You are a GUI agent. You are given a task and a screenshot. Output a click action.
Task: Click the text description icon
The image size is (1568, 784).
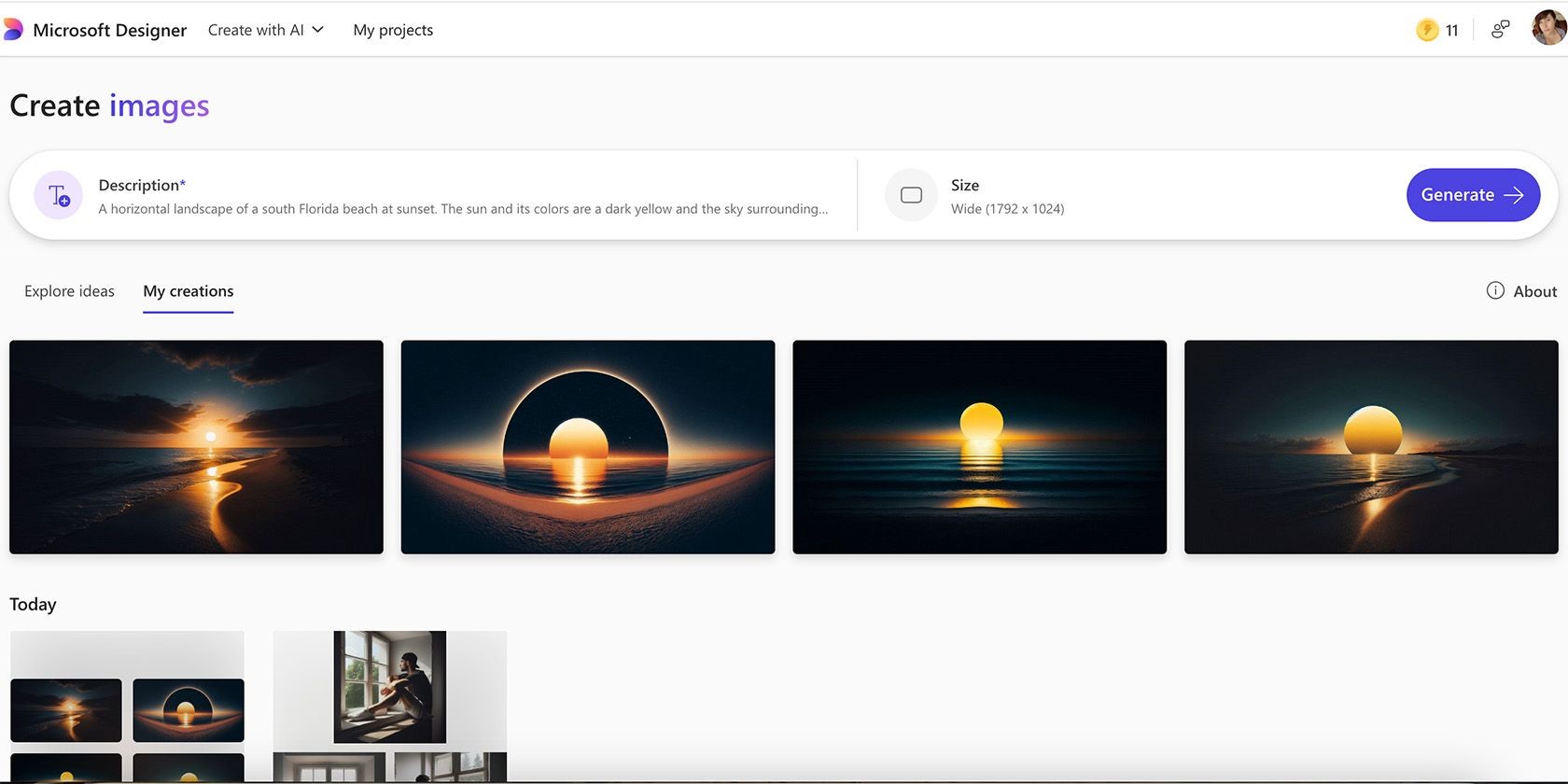[59, 195]
